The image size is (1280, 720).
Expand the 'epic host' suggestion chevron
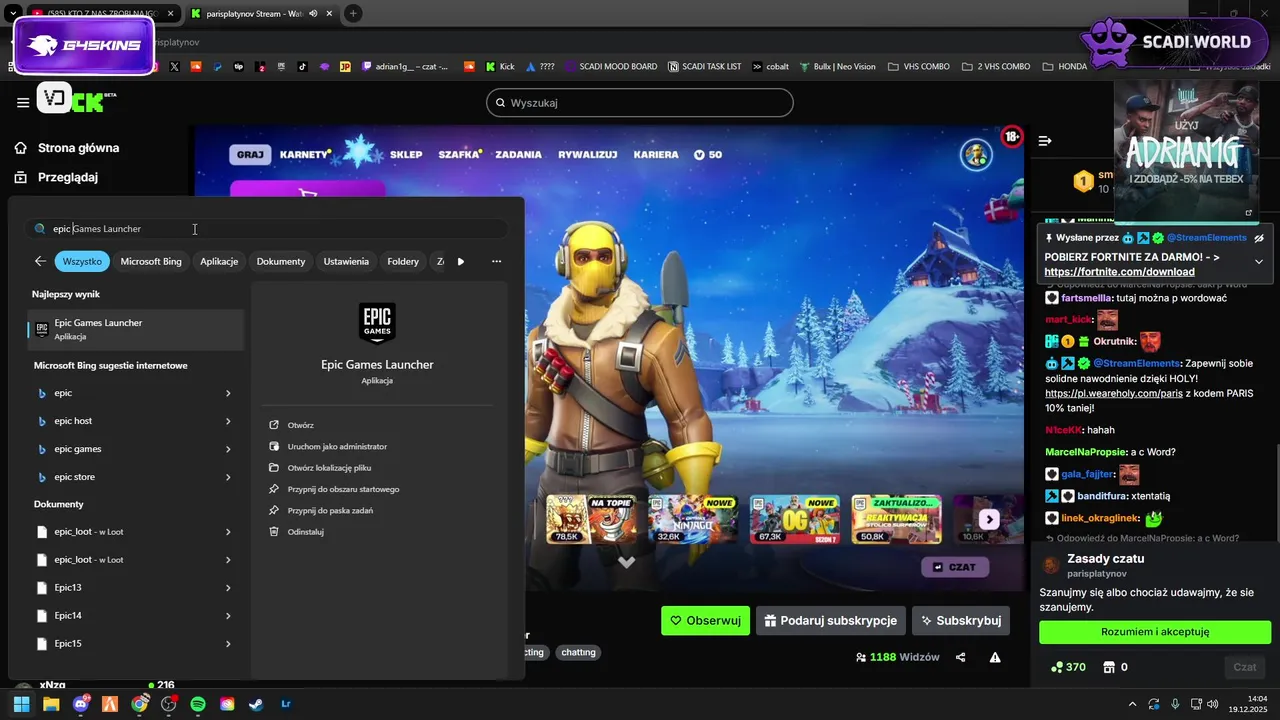click(x=228, y=421)
